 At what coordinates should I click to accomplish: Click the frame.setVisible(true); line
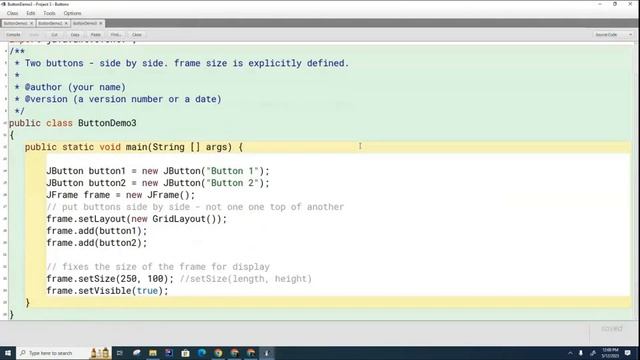click(x=107, y=291)
